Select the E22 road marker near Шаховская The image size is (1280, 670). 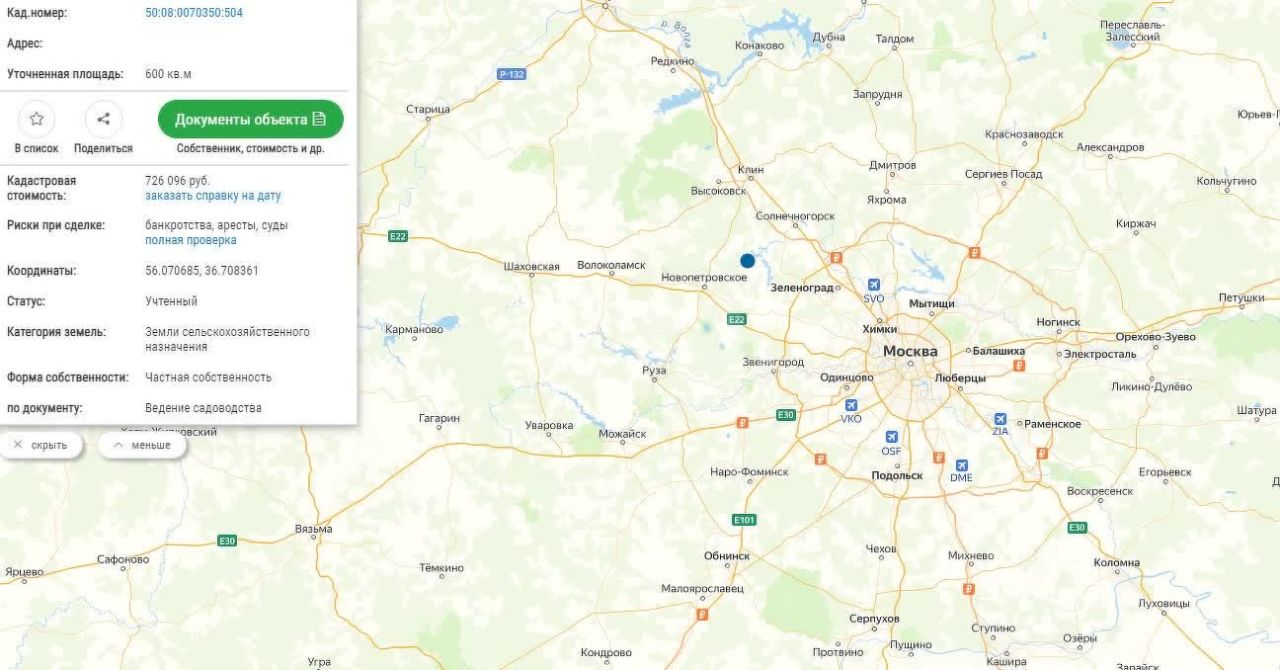click(x=400, y=236)
